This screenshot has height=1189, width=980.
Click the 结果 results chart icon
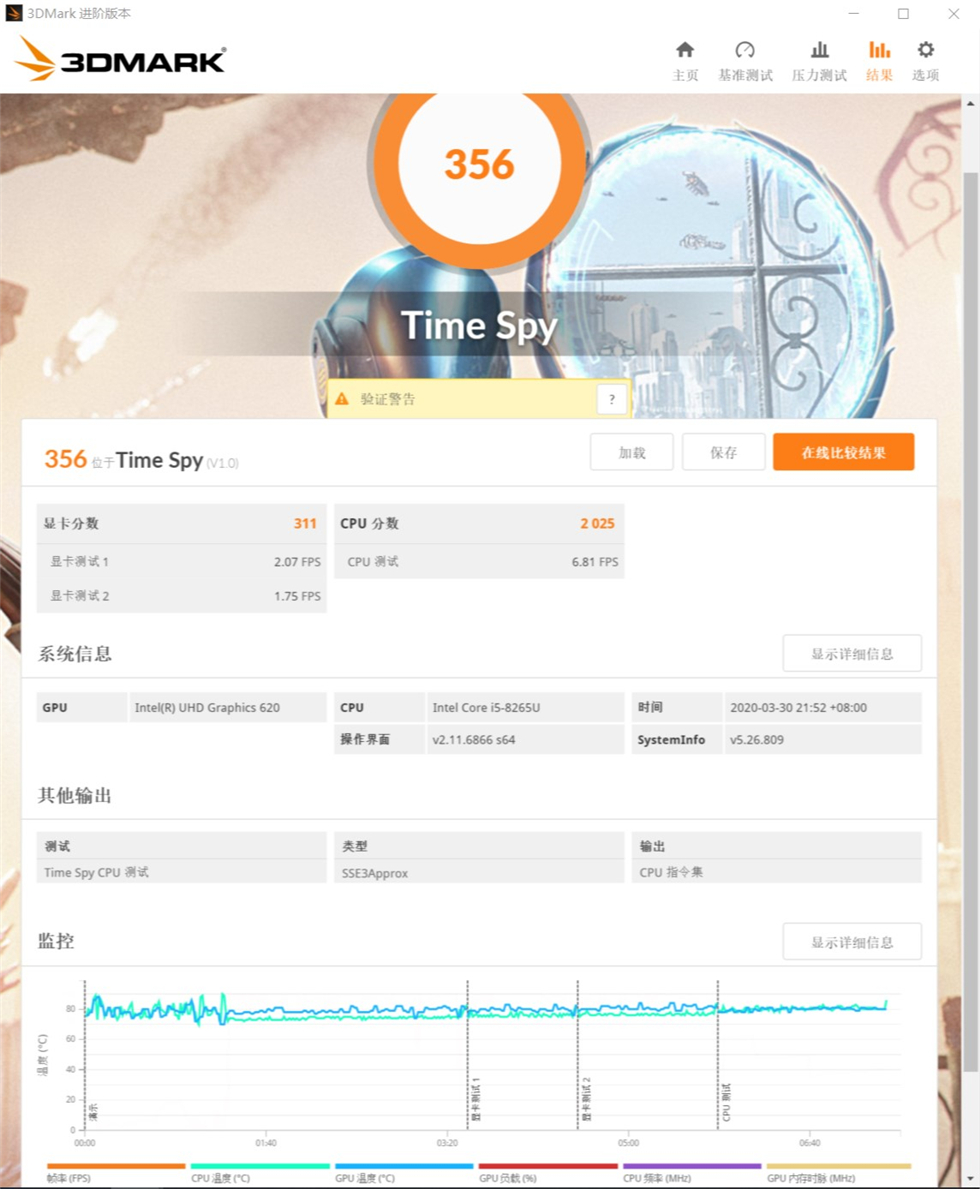click(x=878, y=49)
